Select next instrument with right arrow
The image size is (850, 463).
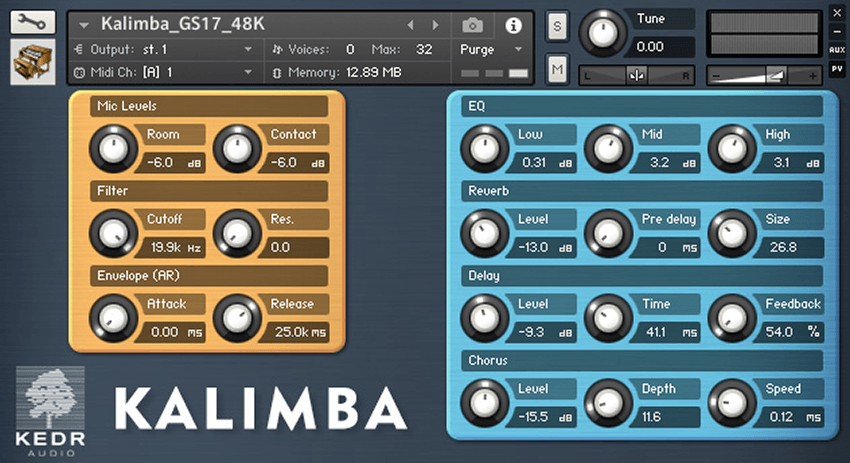pos(435,25)
